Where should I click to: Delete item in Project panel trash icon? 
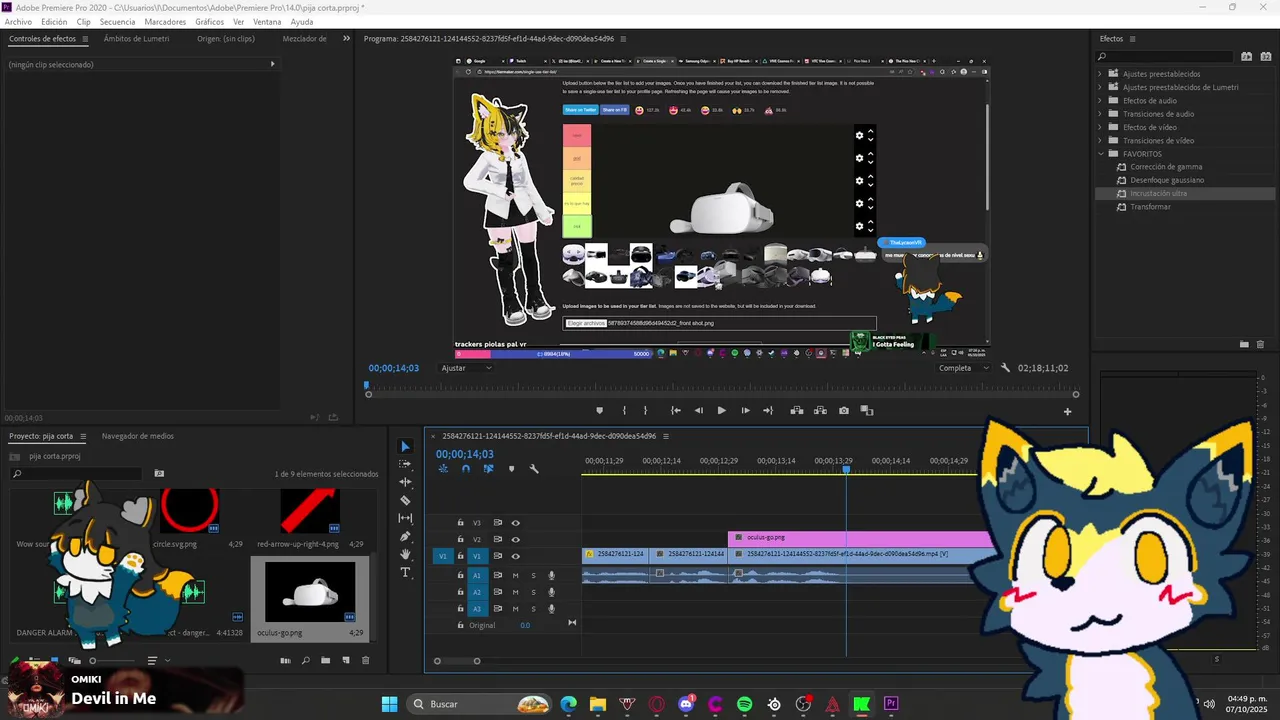(365, 660)
